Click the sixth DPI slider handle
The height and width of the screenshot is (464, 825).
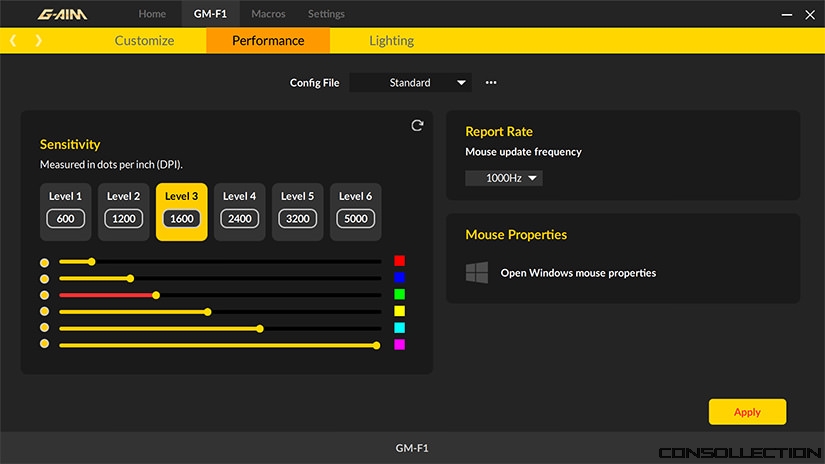pyautogui.click(x=376, y=346)
